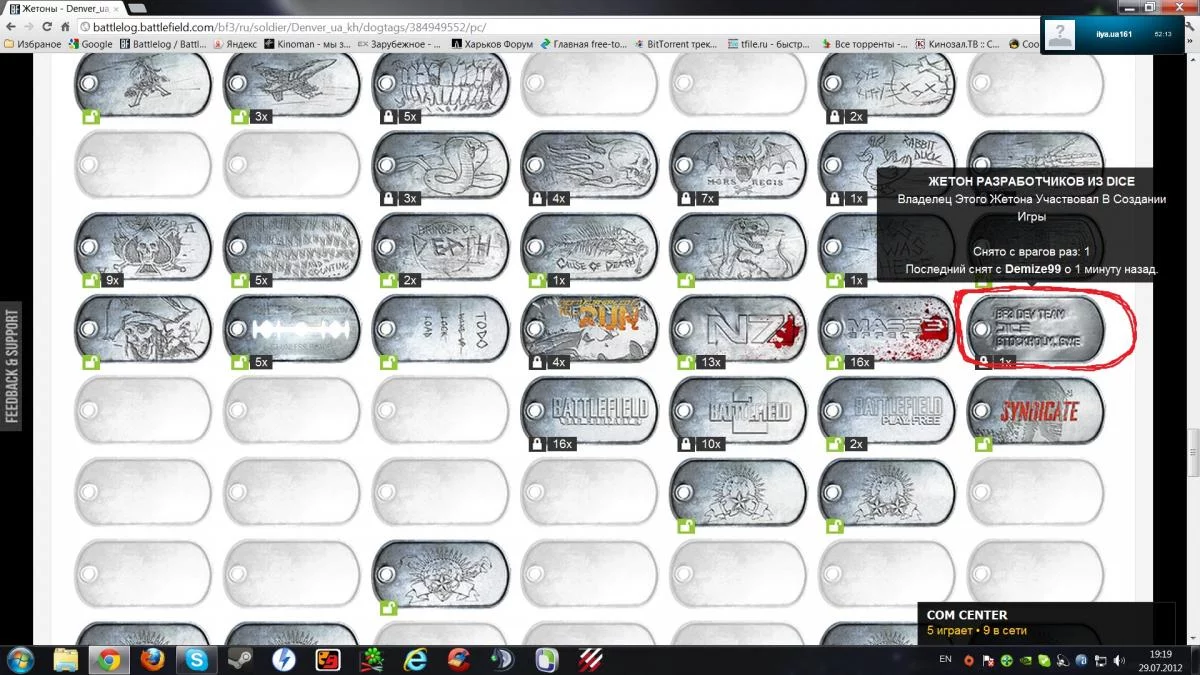Go back in browser history

pos(12,27)
